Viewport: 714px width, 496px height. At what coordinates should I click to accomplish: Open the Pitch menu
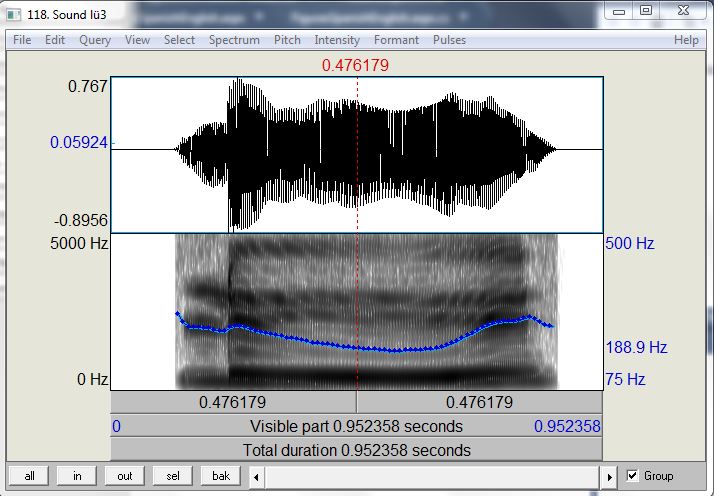pyautogui.click(x=287, y=40)
